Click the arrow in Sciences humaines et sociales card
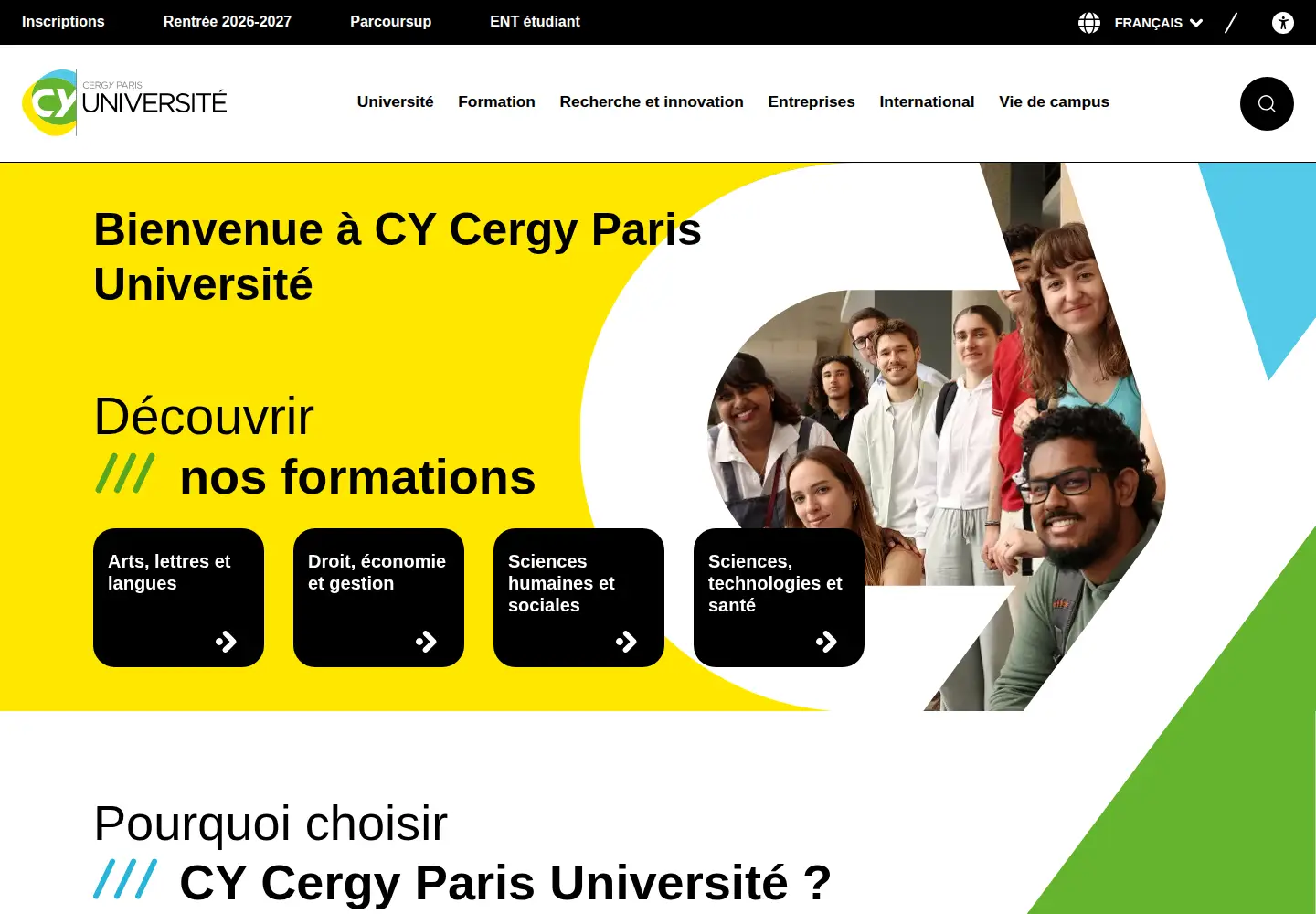 click(x=626, y=642)
